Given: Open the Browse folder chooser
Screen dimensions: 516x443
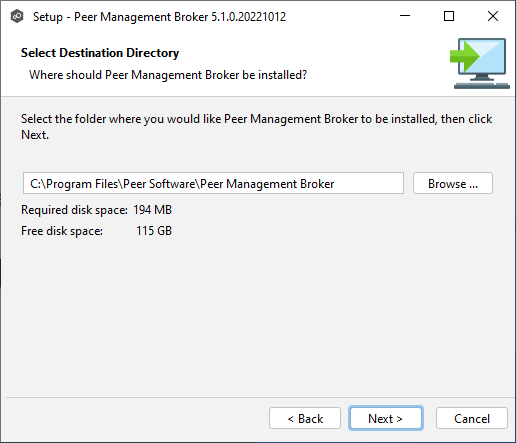Looking at the screenshot, I should click(x=453, y=183).
